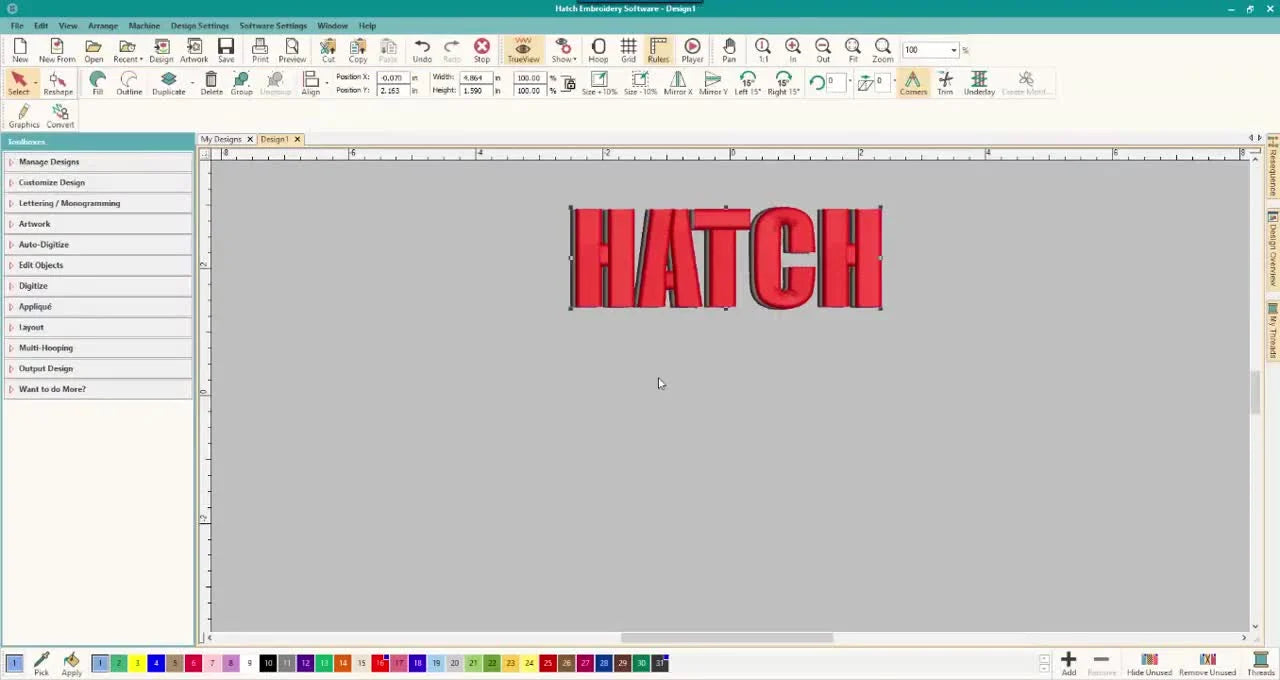Copy the selected lettering

[x=358, y=50]
